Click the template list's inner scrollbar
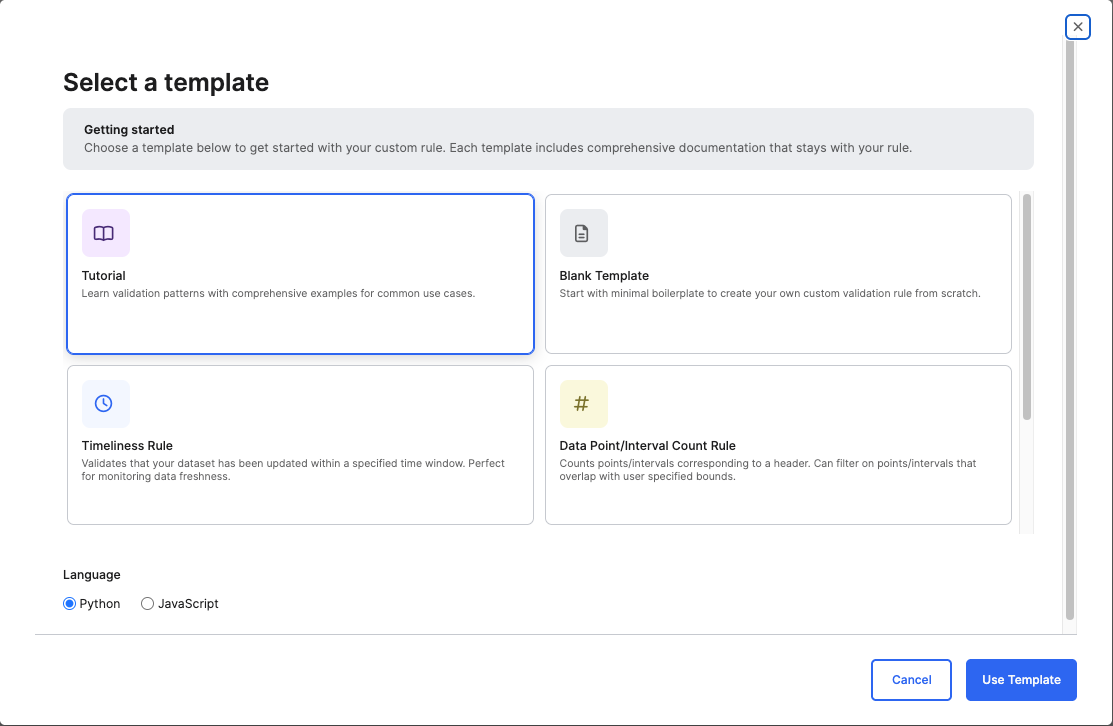Viewport: 1113px width, 726px height. click(x=1027, y=306)
